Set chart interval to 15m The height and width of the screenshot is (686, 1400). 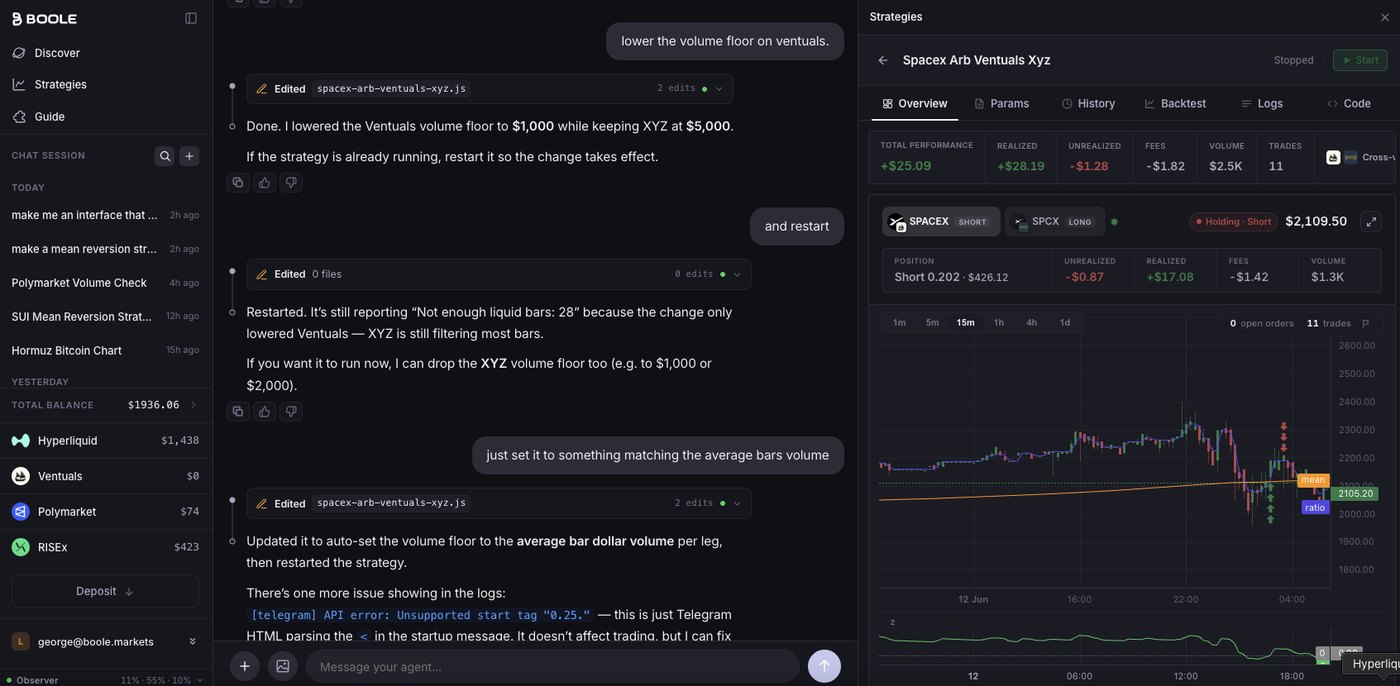(x=965, y=323)
